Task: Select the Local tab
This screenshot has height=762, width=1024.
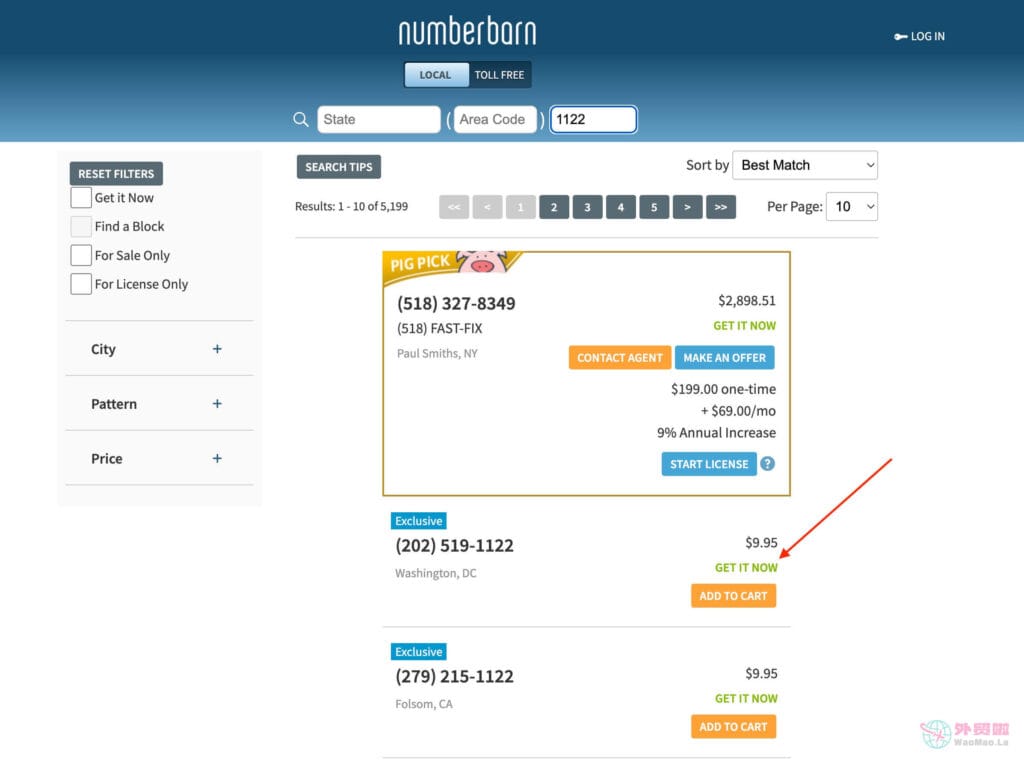Action: pos(435,75)
